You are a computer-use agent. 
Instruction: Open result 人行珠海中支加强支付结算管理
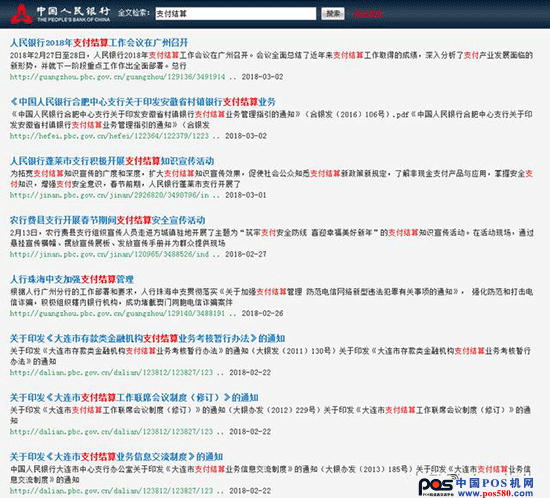click(x=72, y=279)
